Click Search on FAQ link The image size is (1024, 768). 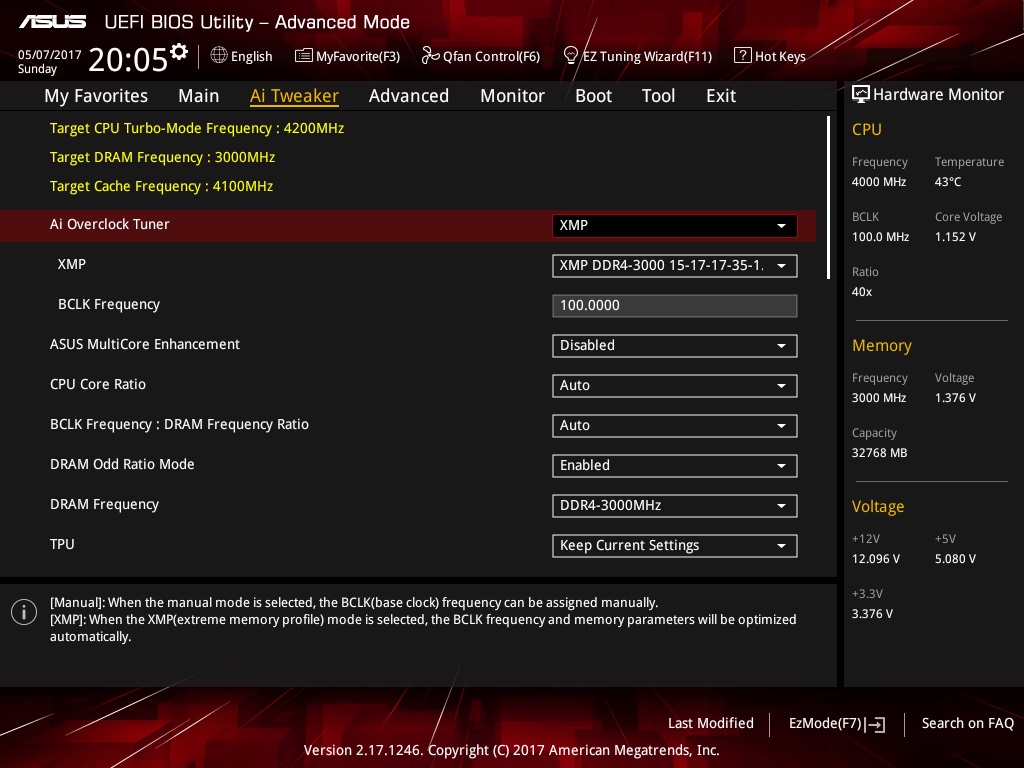tap(967, 724)
